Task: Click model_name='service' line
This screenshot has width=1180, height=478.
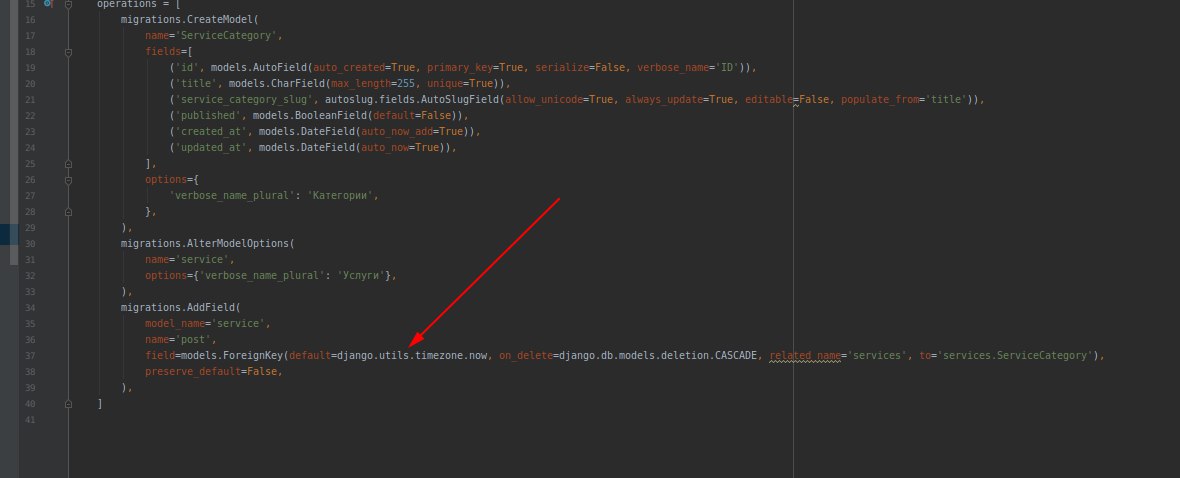Action: [x=207, y=324]
